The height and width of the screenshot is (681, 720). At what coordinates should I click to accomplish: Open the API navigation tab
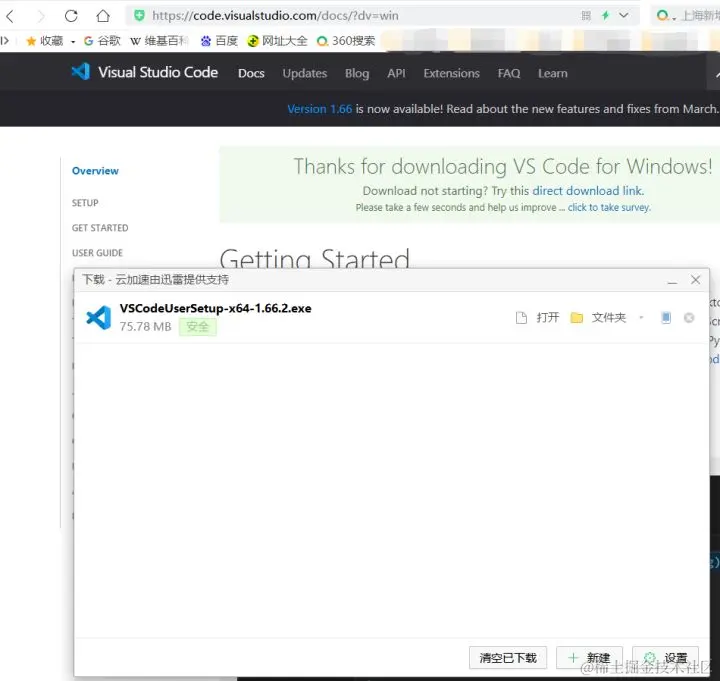[396, 73]
